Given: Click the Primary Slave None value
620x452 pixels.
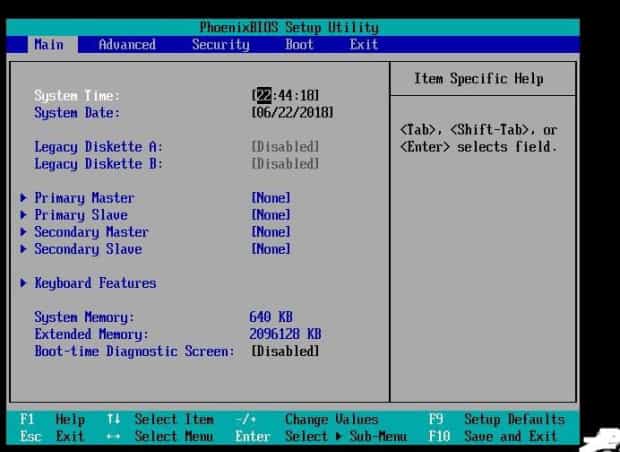Looking at the screenshot, I should (x=271, y=215).
